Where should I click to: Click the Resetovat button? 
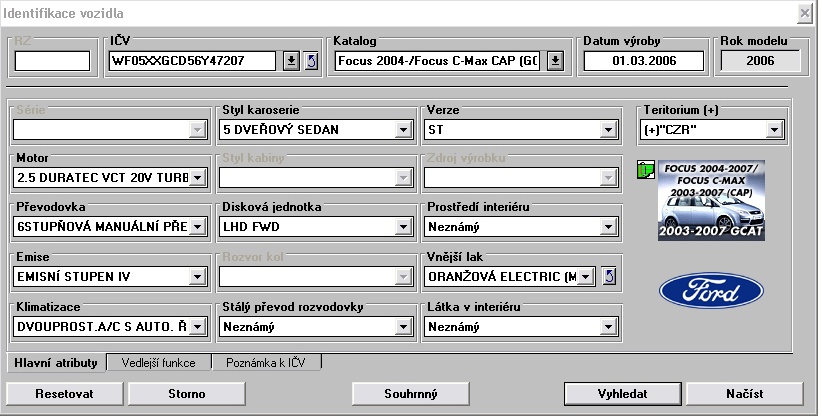(64, 393)
